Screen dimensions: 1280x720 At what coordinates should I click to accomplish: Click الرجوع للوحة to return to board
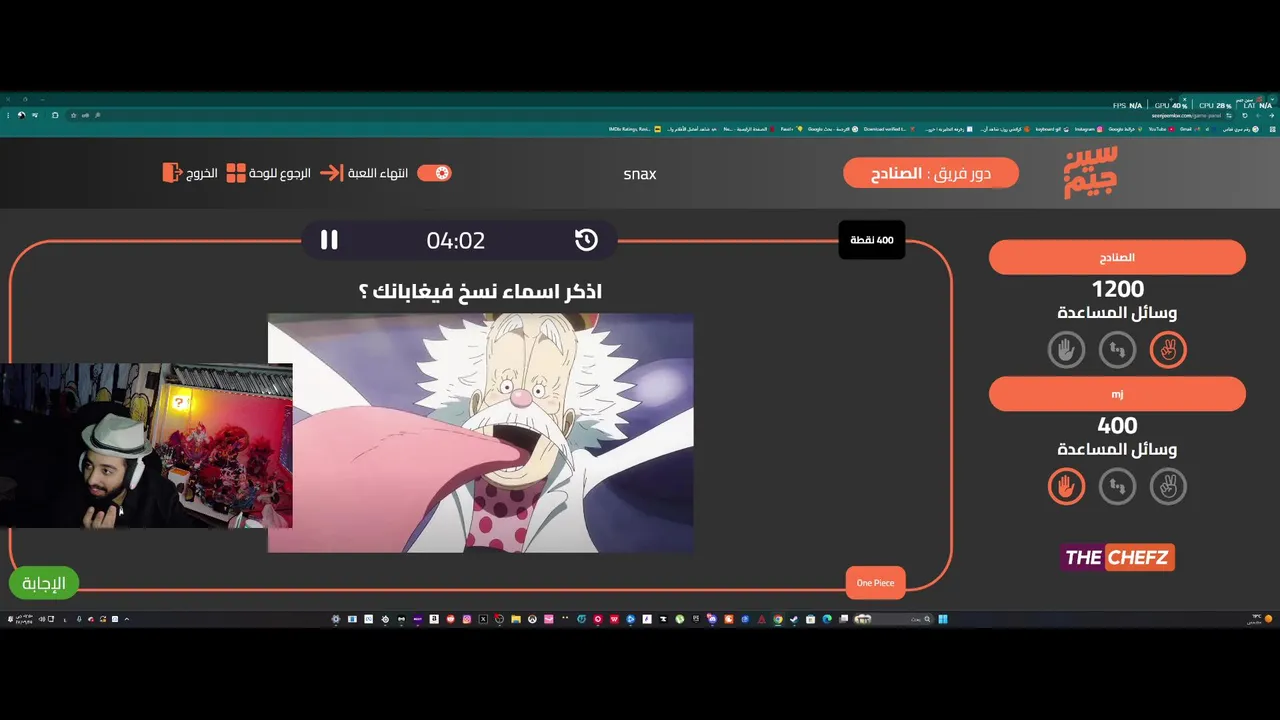[x=268, y=173]
